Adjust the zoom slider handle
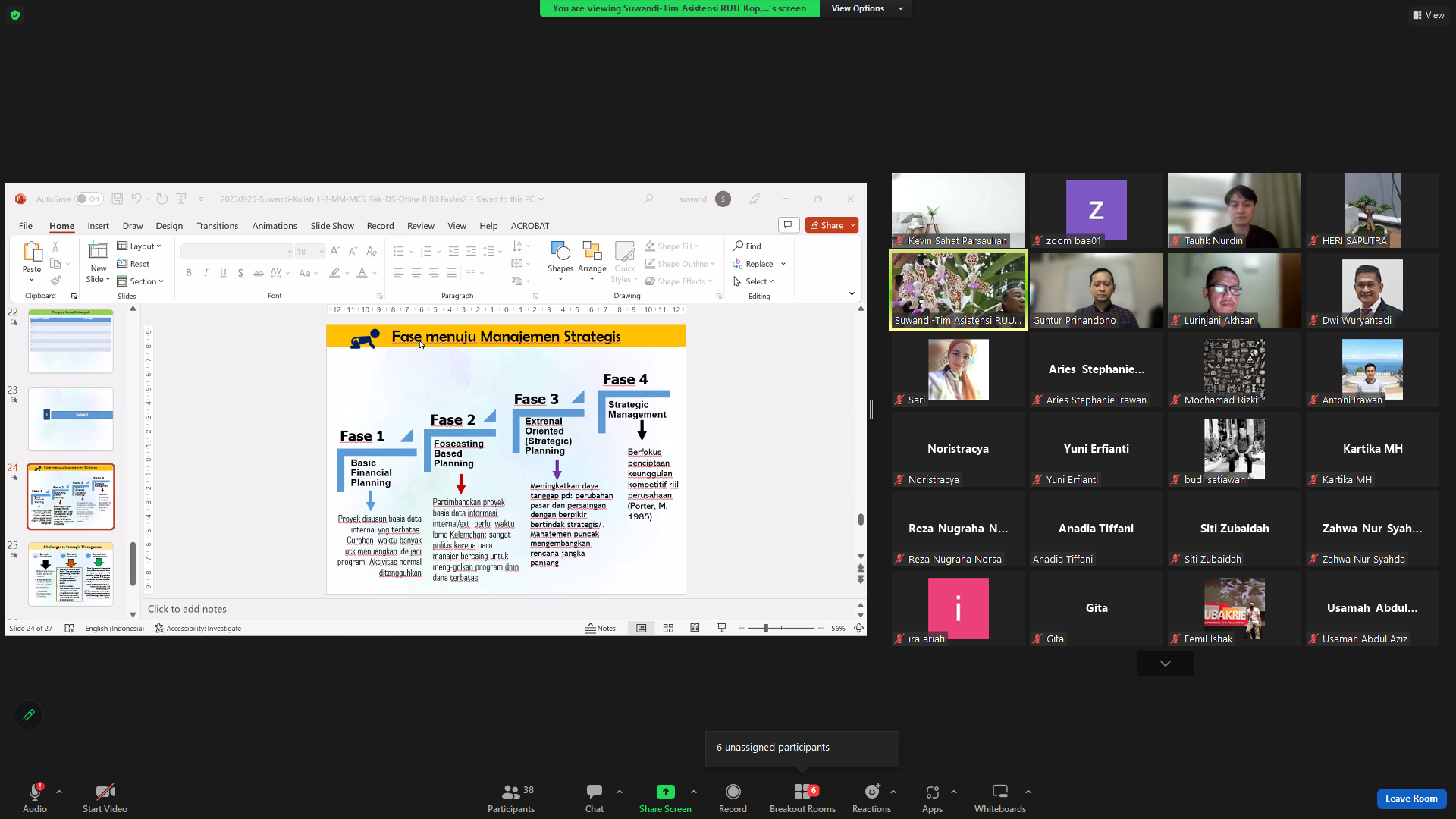The width and height of the screenshot is (1456, 819). pos(766,629)
